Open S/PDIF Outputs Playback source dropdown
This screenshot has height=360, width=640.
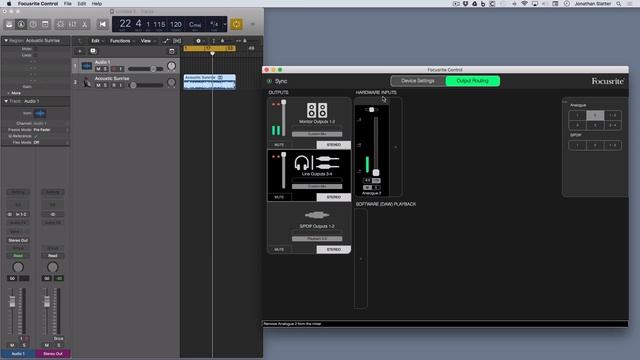[317, 238]
